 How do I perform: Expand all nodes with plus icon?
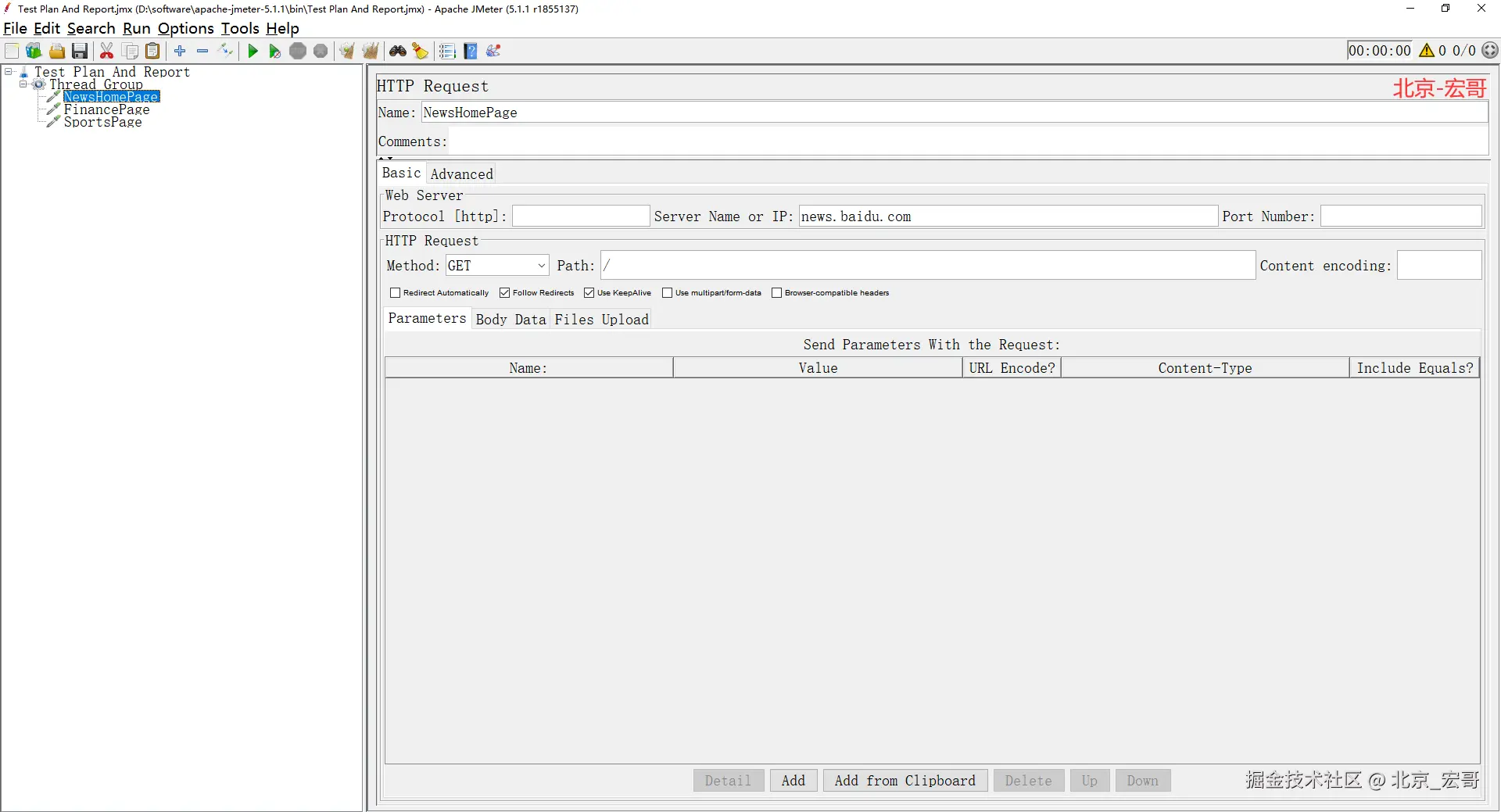[180, 51]
